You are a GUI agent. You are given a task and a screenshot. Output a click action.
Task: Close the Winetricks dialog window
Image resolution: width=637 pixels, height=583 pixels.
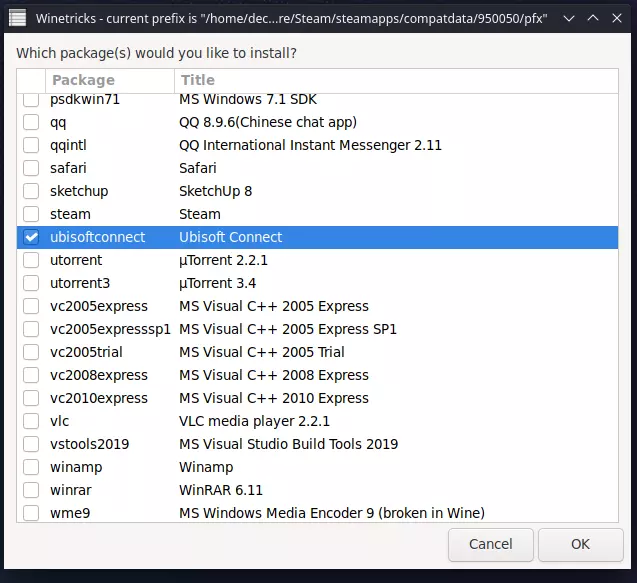tap(617, 18)
